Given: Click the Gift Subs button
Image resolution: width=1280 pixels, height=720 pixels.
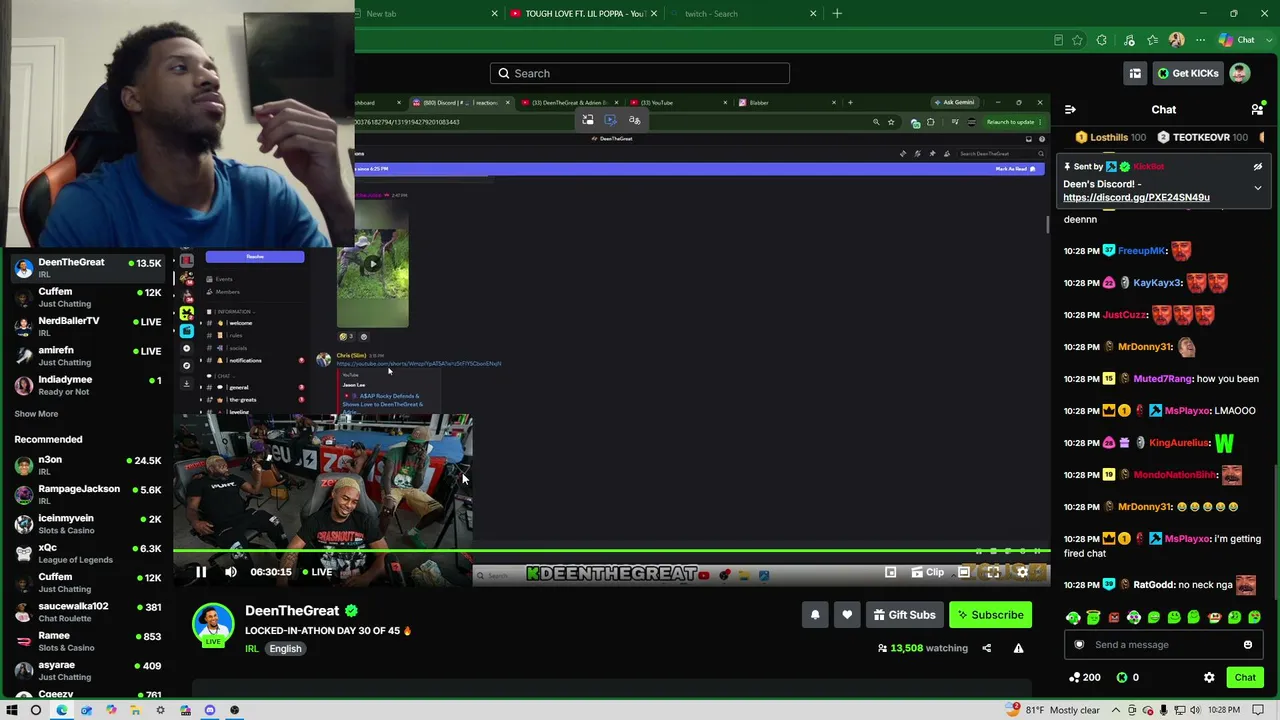Looking at the screenshot, I should pyautogui.click(x=904, y=615).
